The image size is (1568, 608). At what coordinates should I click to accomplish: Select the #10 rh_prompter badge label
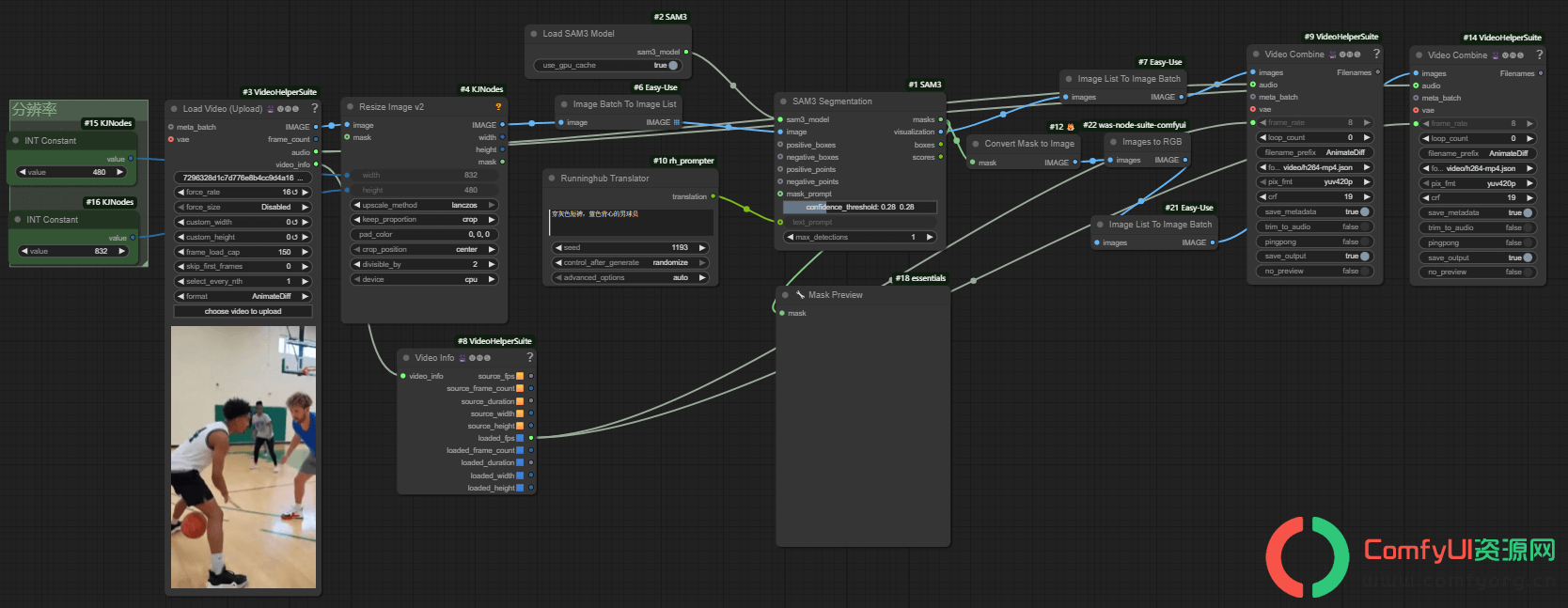[683, 161]
